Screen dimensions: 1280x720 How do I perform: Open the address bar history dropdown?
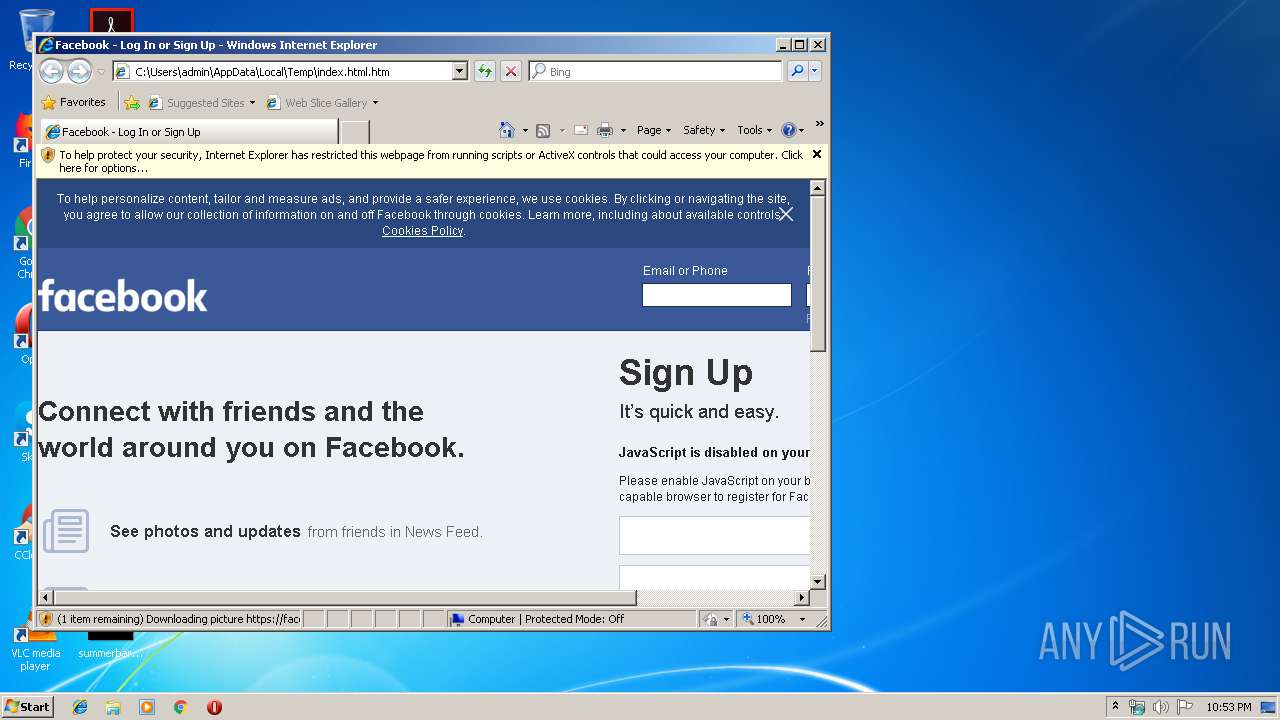tap(460, 71)
